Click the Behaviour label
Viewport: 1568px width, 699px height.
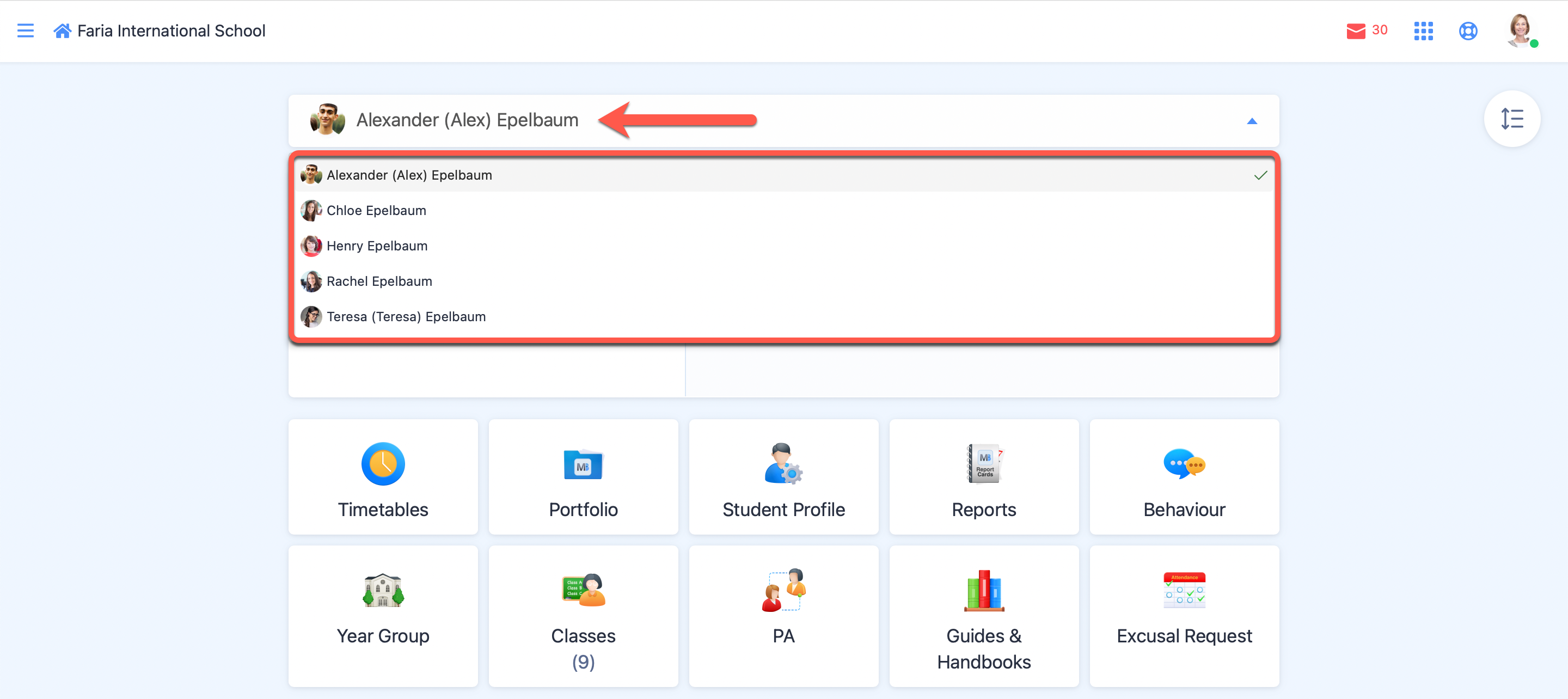(1184, 510)
